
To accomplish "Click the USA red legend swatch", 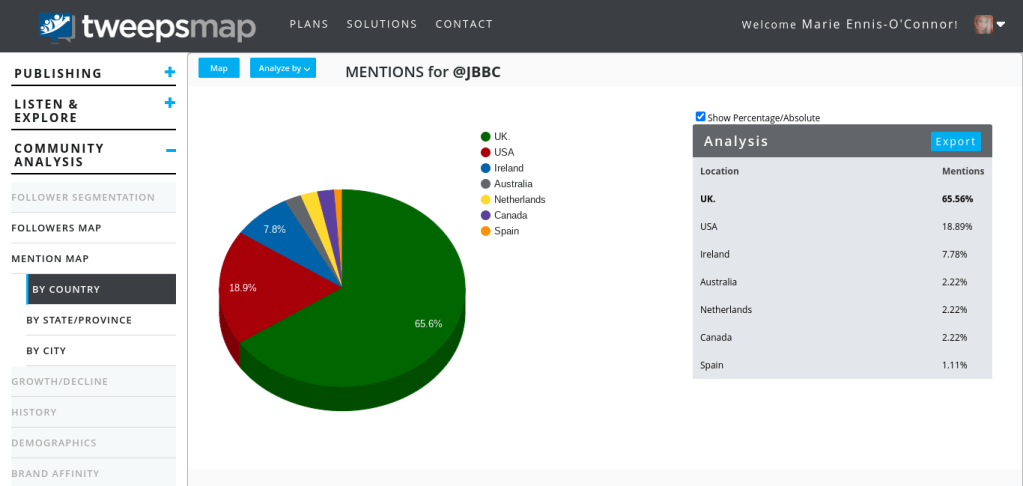I will point(485,152).
